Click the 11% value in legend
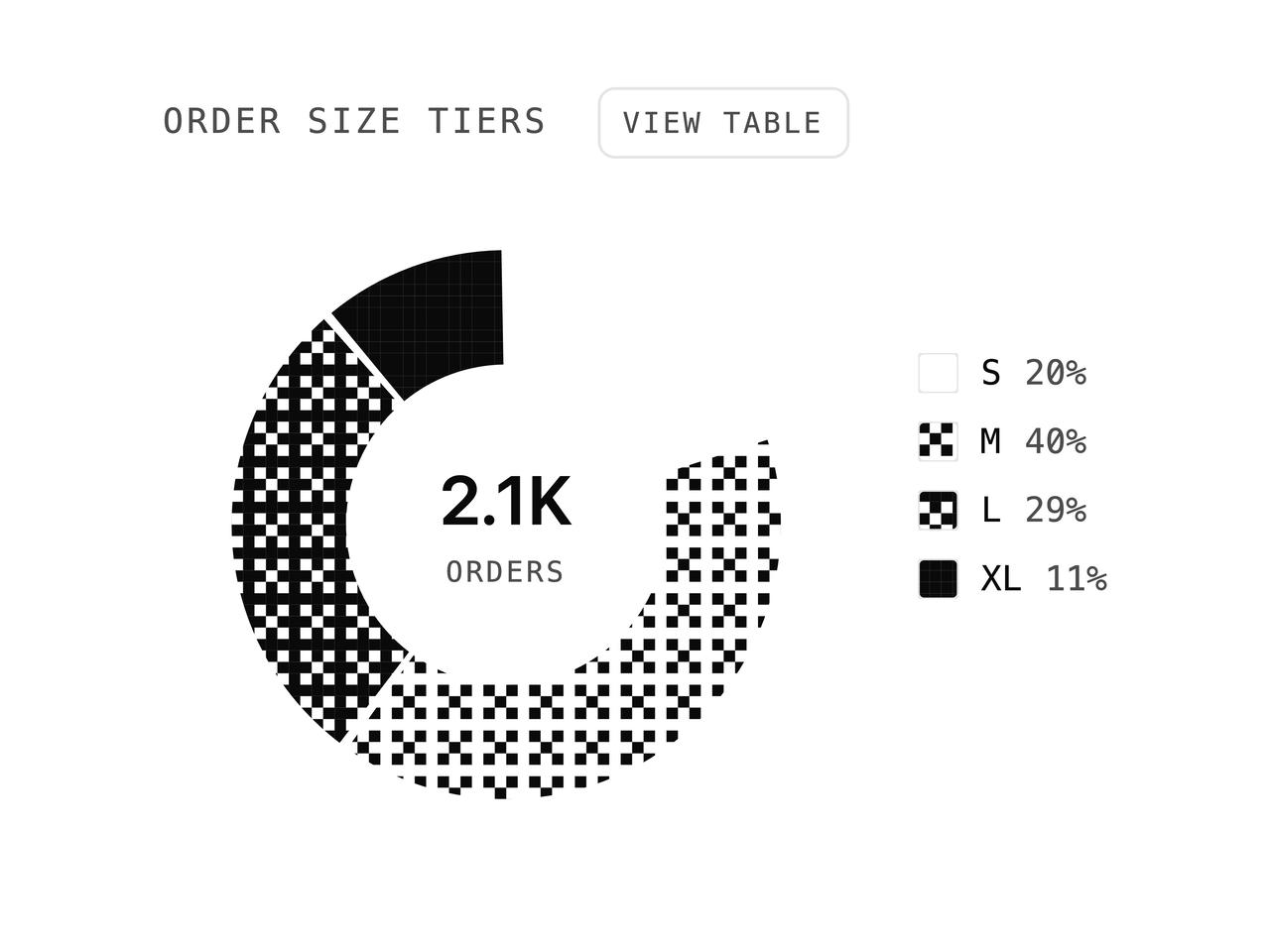Viewport: 1270px width, 952px height. [x=1077, y=578]
